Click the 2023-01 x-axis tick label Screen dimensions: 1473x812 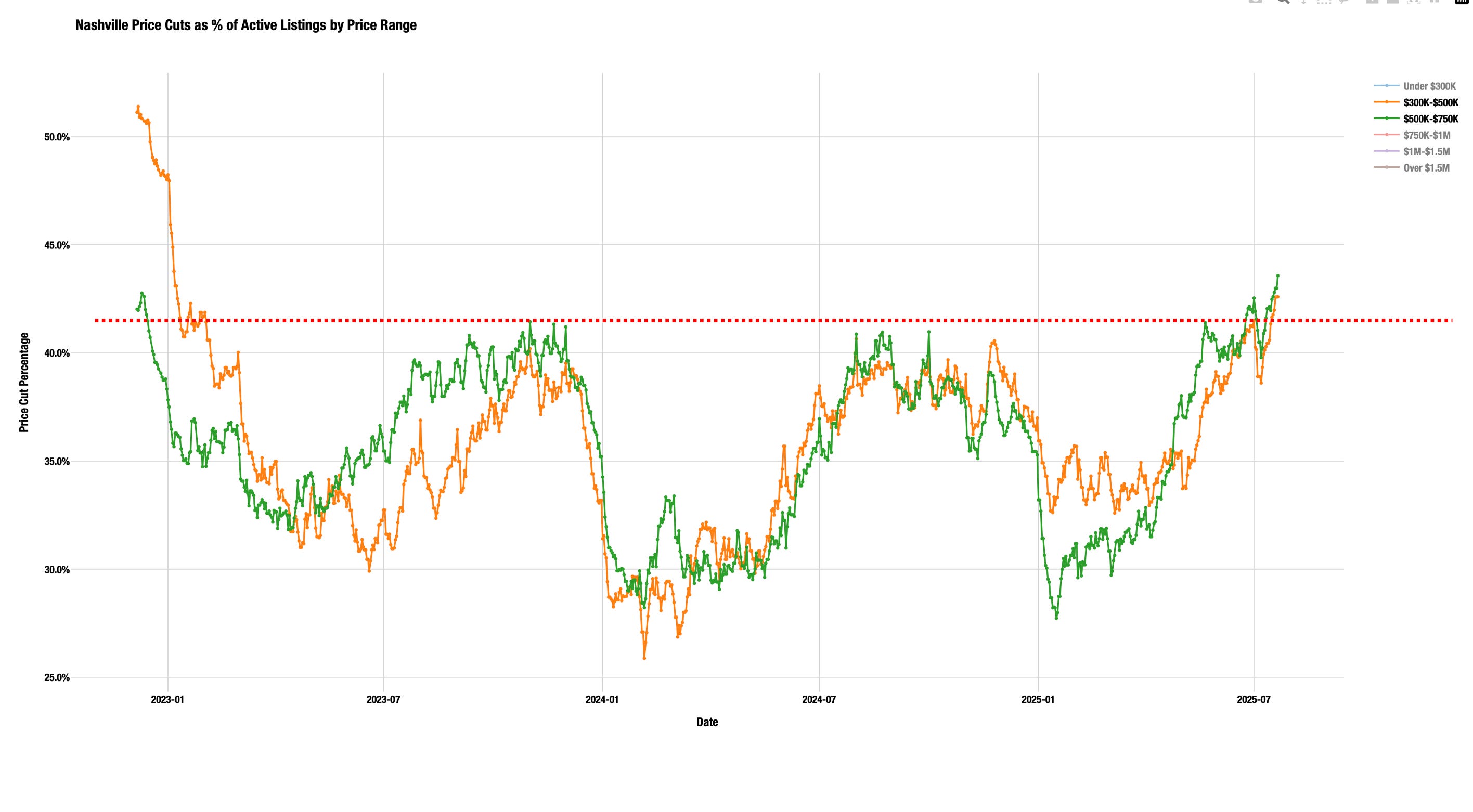(x=167, y=699)
